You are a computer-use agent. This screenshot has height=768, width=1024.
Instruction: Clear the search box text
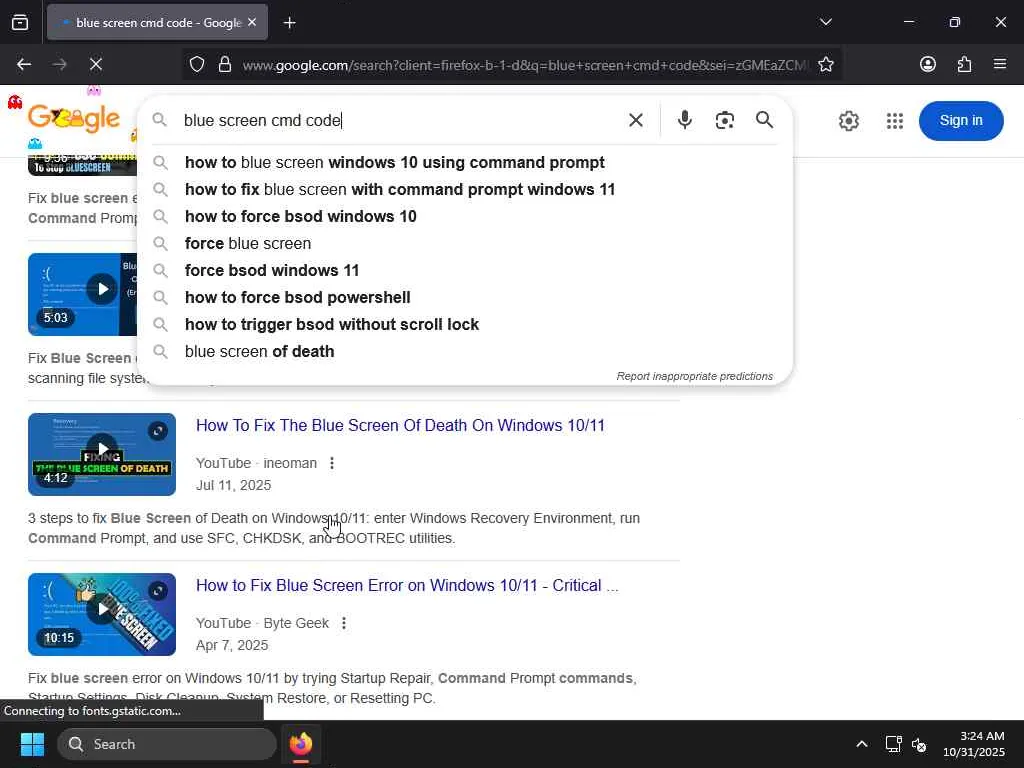pos(635,120)
